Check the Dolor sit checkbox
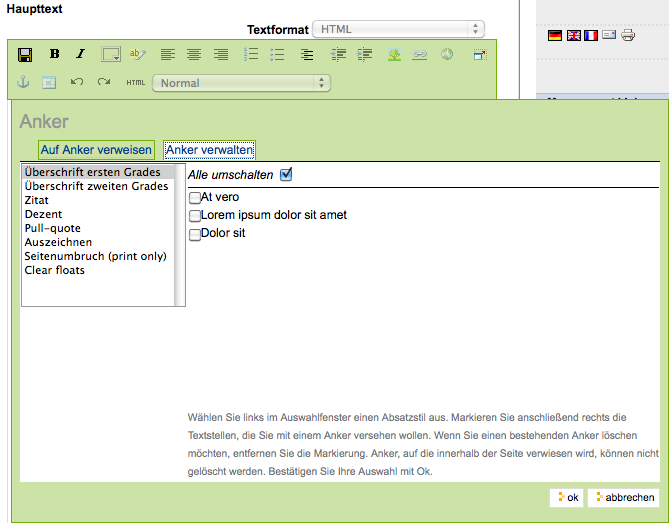Viewport: 669px width, 523px height. coord(195,234)
